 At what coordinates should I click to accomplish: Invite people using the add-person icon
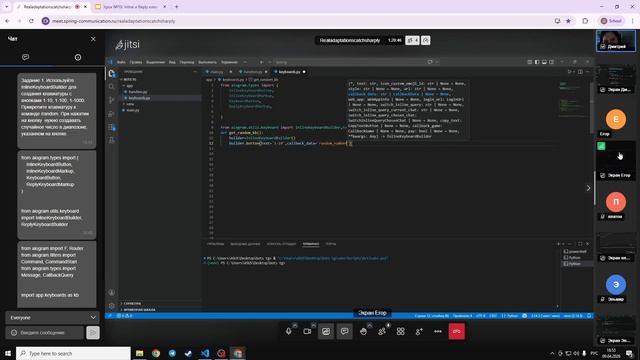tap(419, 331)
